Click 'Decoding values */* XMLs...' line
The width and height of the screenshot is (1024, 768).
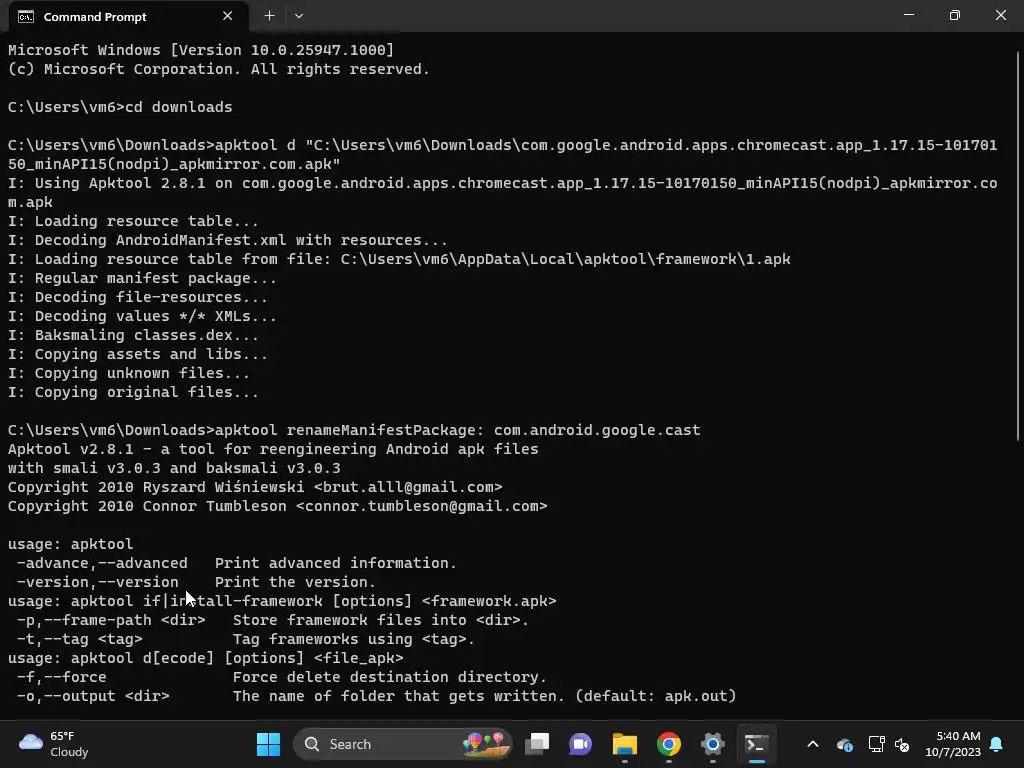[142, 316]
